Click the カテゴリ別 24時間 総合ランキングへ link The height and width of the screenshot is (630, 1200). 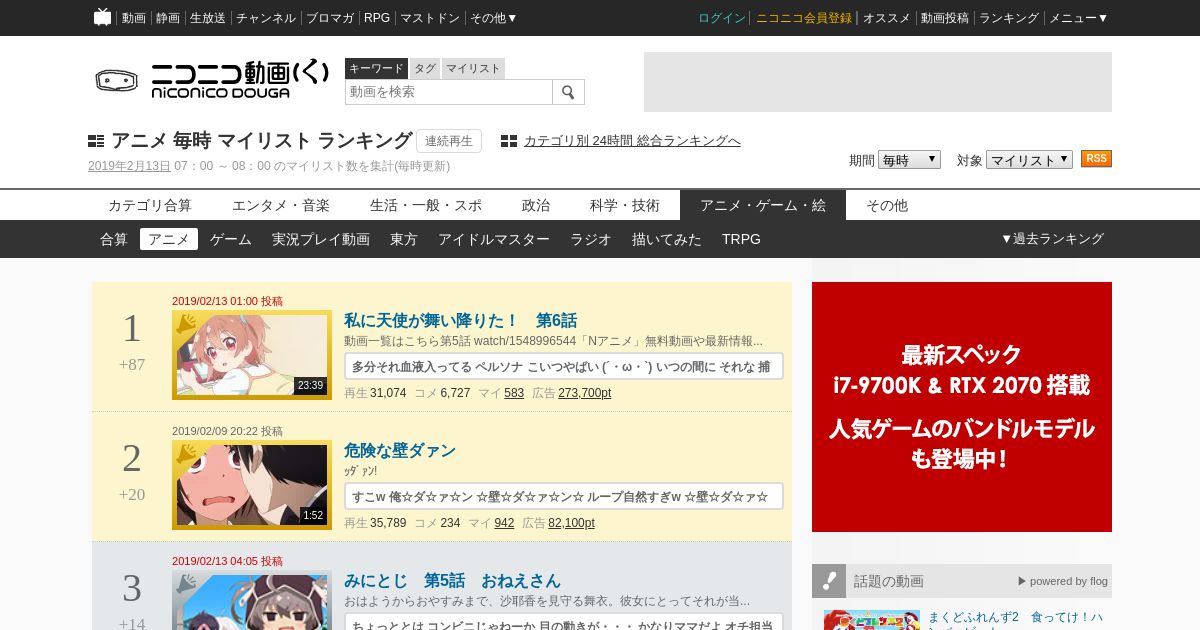(632, 141)
